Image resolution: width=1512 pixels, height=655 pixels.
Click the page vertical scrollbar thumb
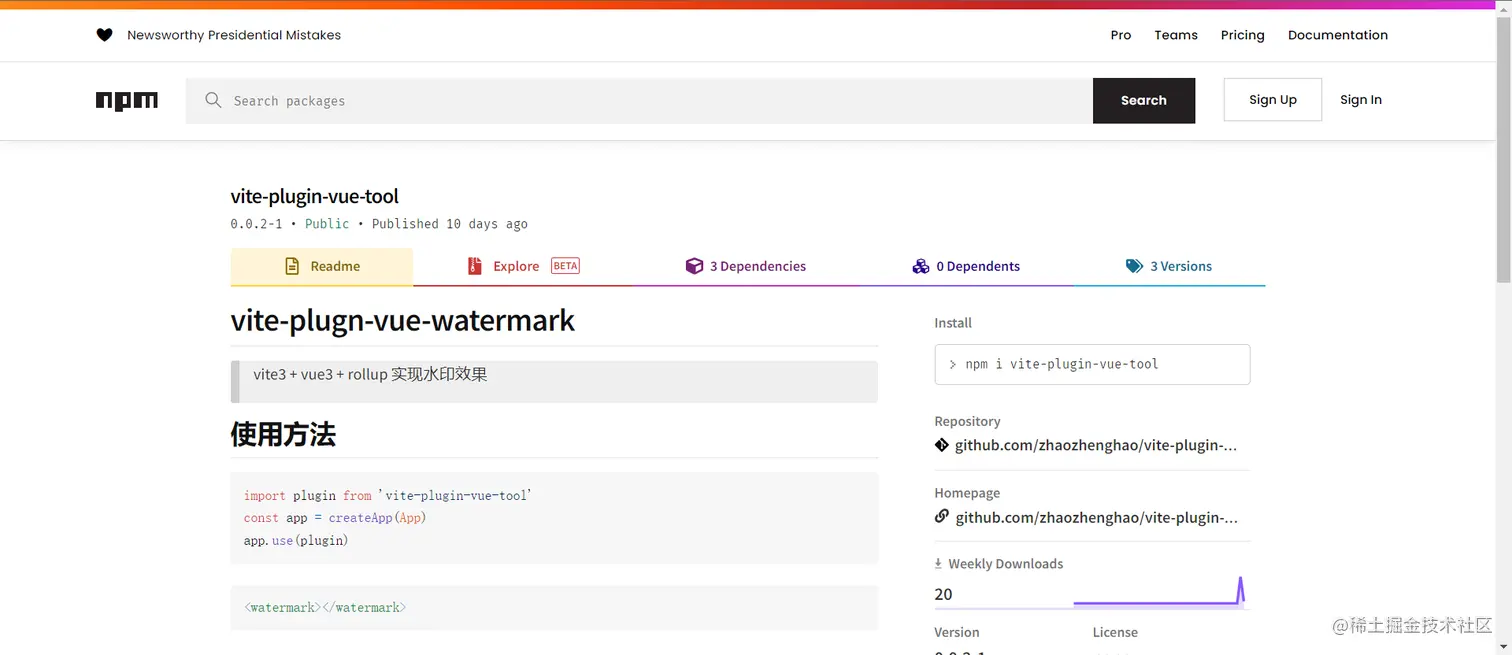[1503, 148]
